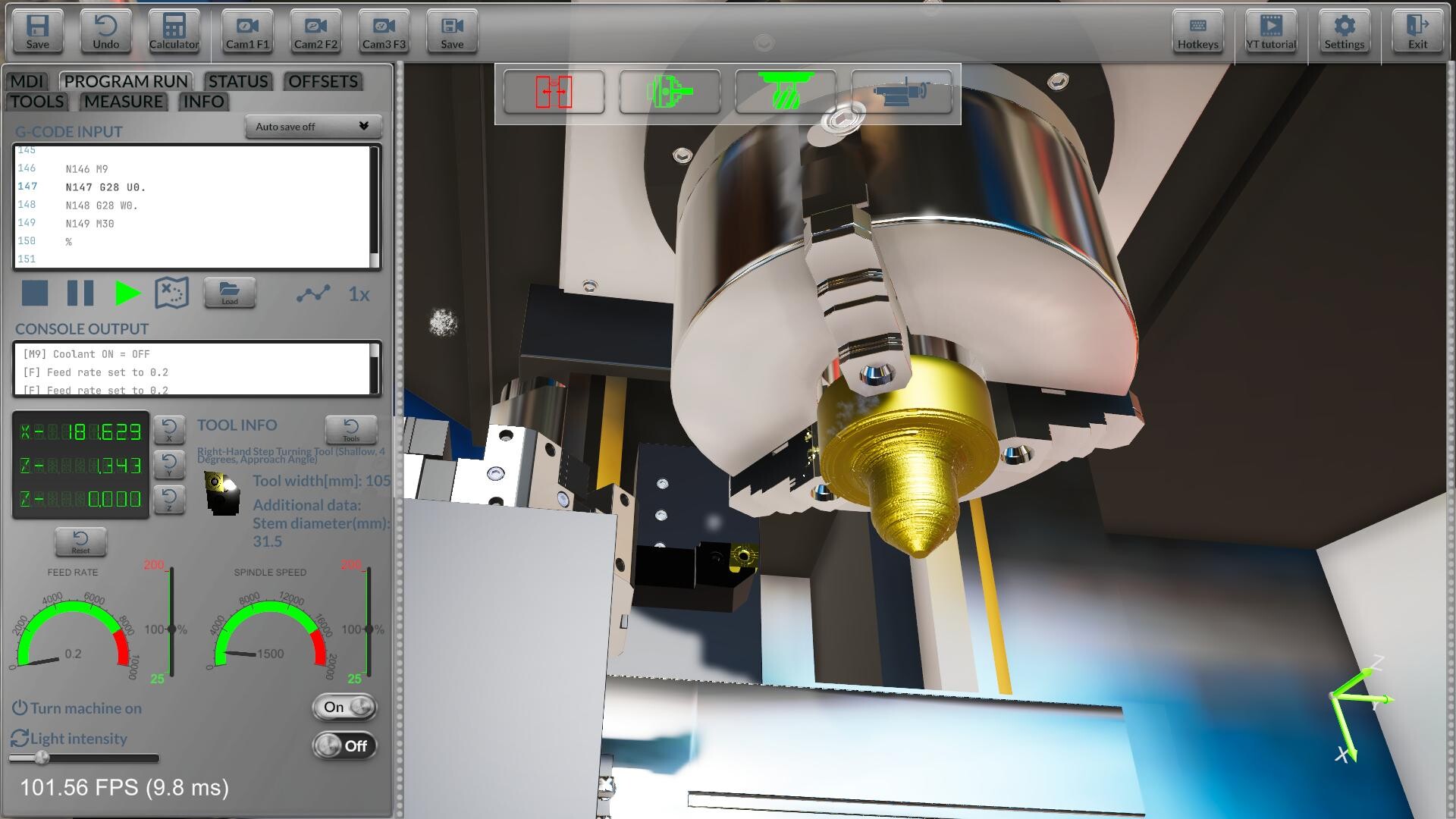Open the Hotkeys panel
The image size is (1456, 819).
click(1197, 31)
